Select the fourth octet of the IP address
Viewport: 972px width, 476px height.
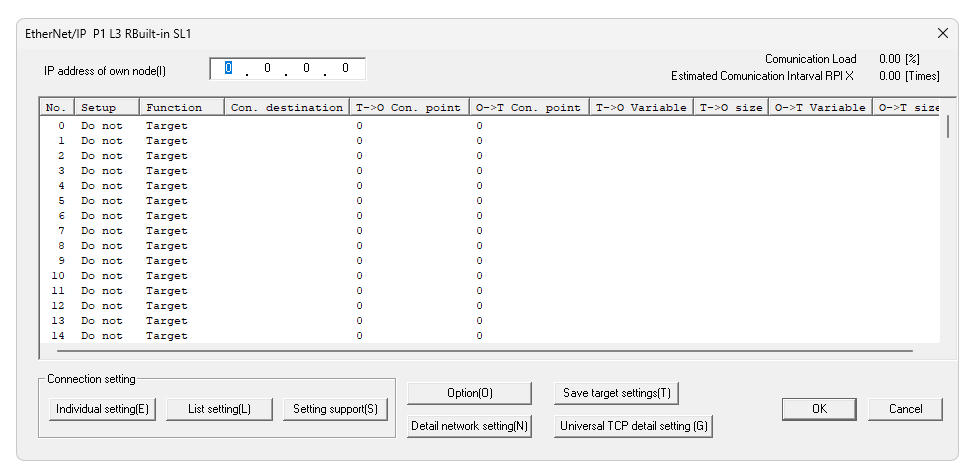tap(345, 68)
